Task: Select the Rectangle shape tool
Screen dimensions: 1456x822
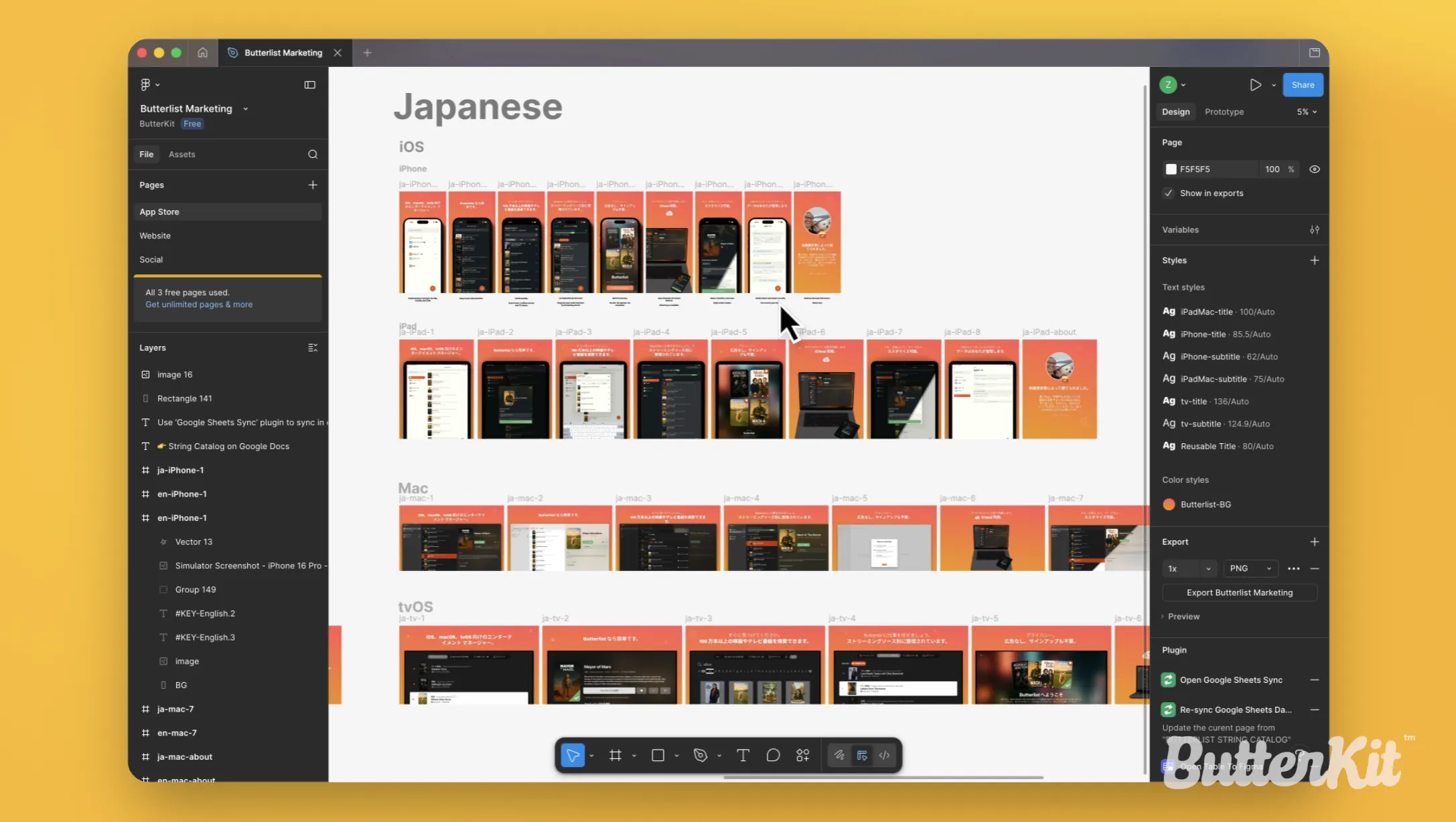Action: [x=658, y=755]
